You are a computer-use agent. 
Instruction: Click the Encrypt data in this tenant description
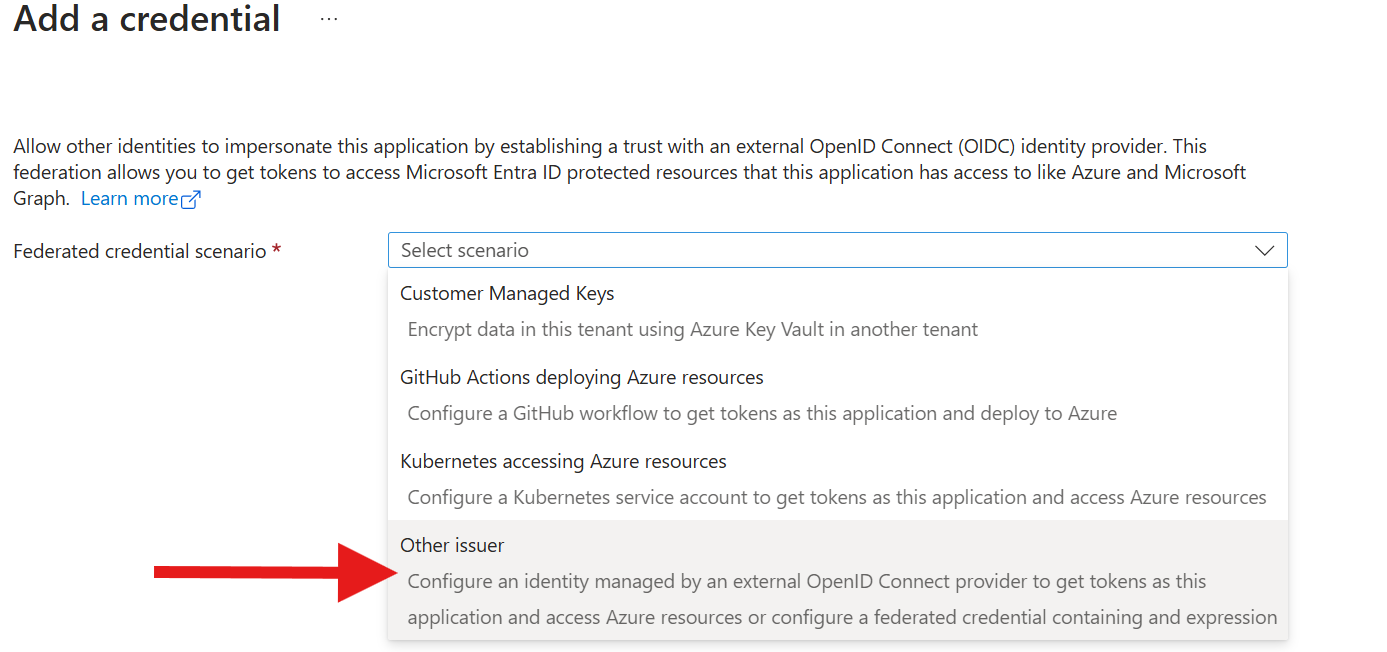click(692, 329)
